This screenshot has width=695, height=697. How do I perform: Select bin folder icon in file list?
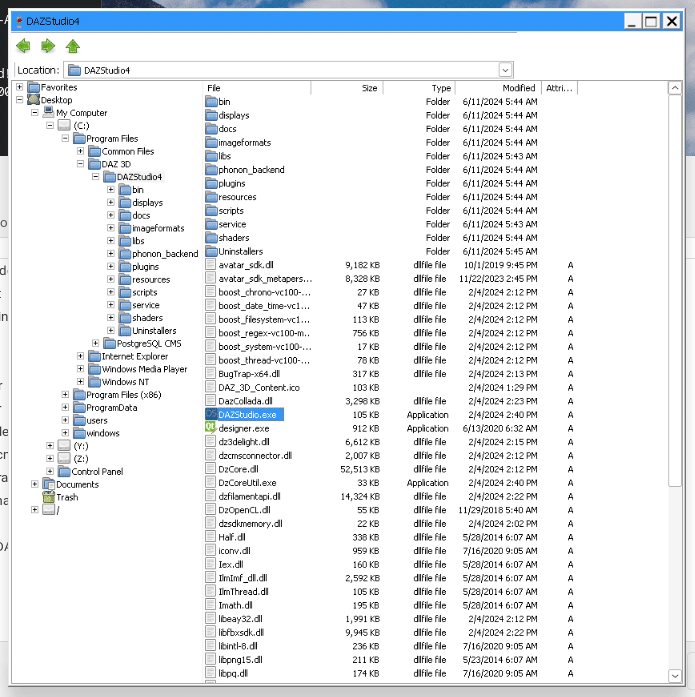point(212,101)
